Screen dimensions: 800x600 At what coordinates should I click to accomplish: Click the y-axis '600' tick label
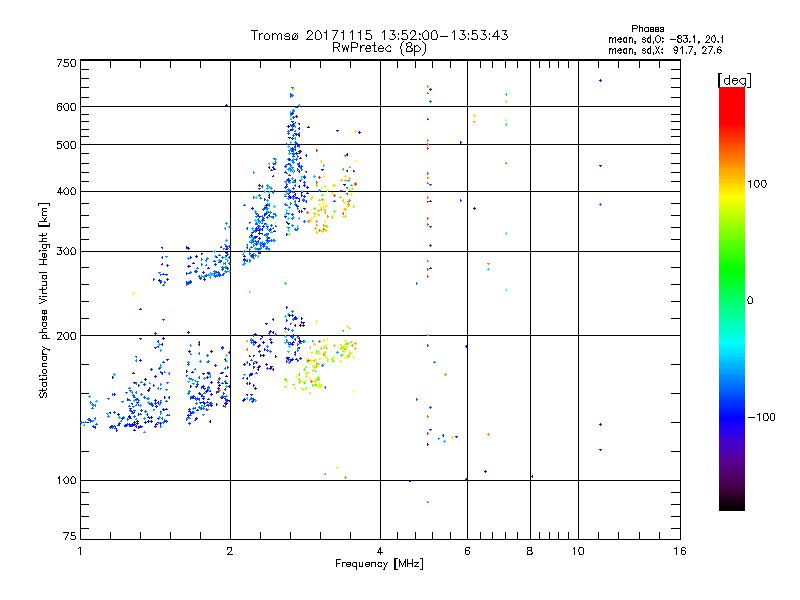point(66,107)
